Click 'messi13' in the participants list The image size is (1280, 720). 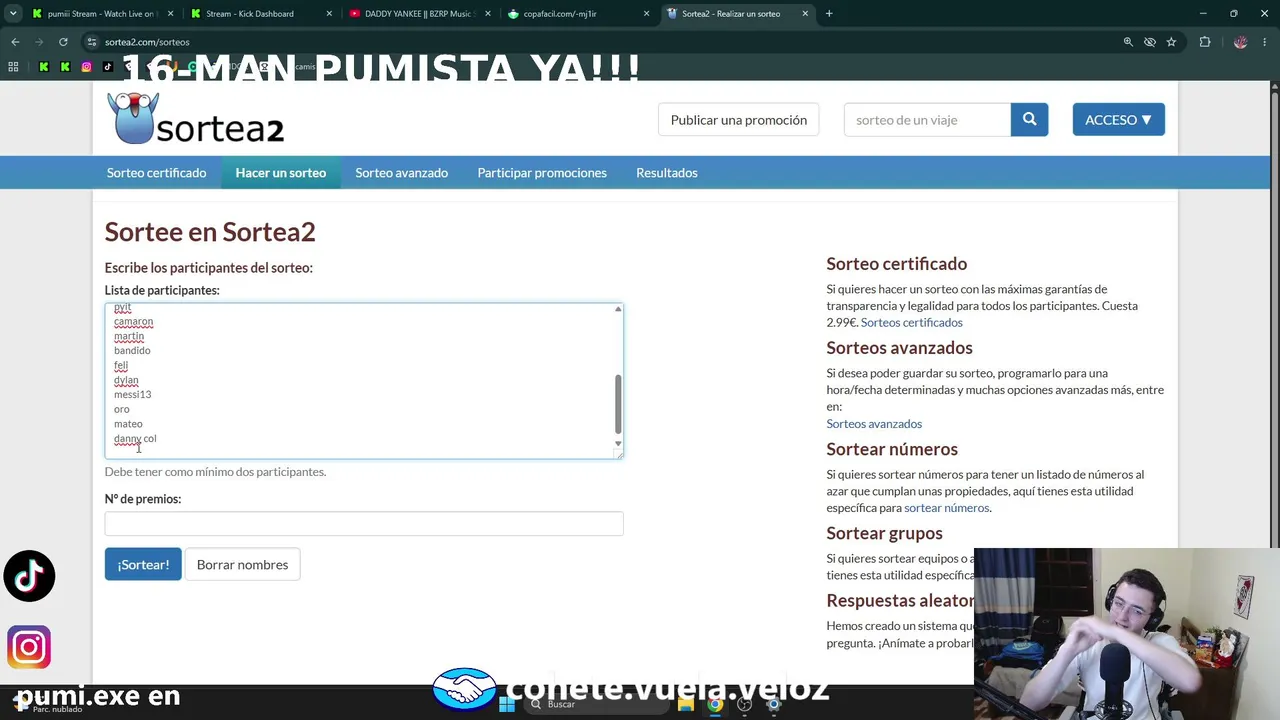tap(132, 395)
